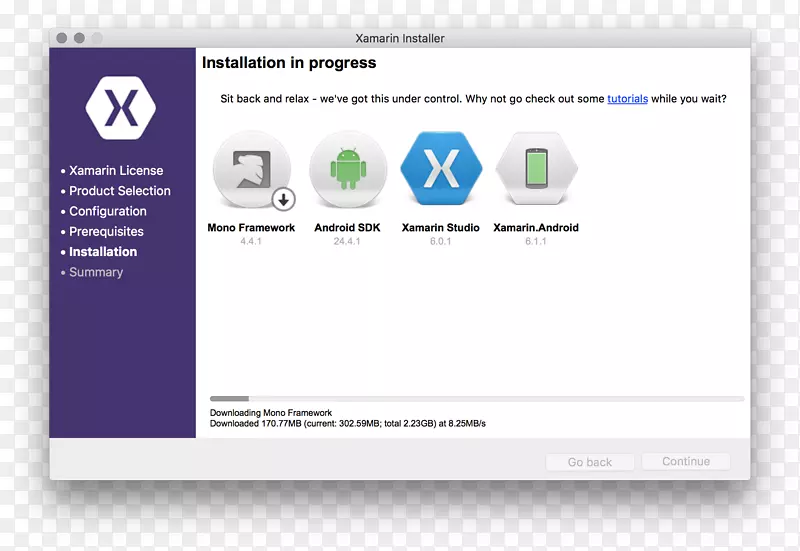Click the 4.4.1 version number
This screenshot has height=551, width=800.
pyautogui.click(x=251, y=241)
